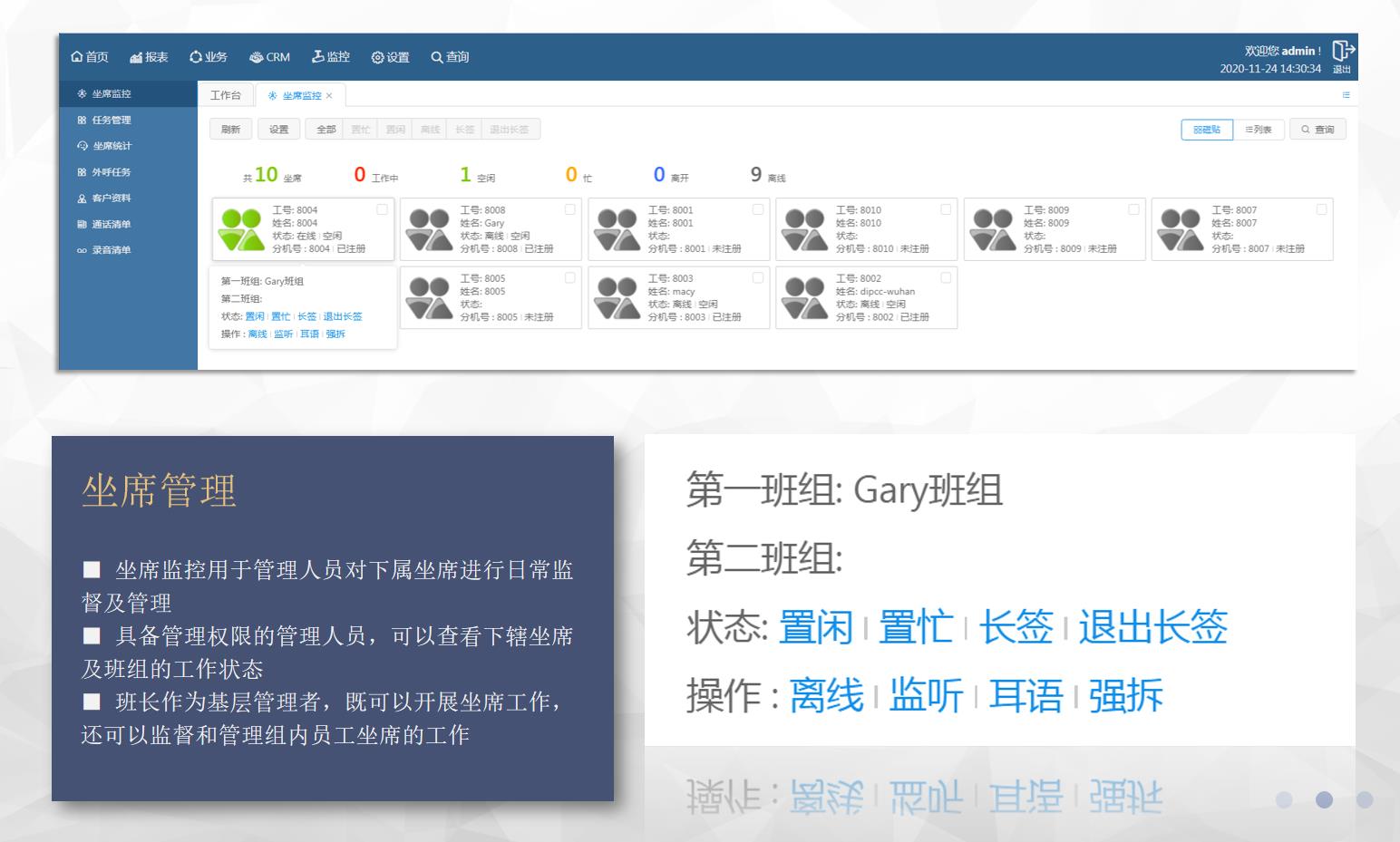Open the 报表 reports menu
1400x842 pixels.
(150, 57)
